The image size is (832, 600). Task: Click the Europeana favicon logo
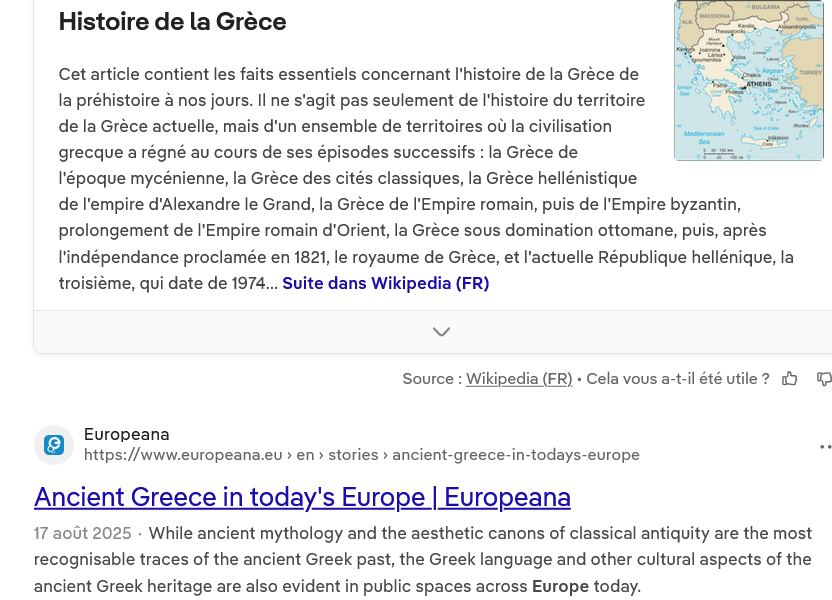[x=54, y=445]
